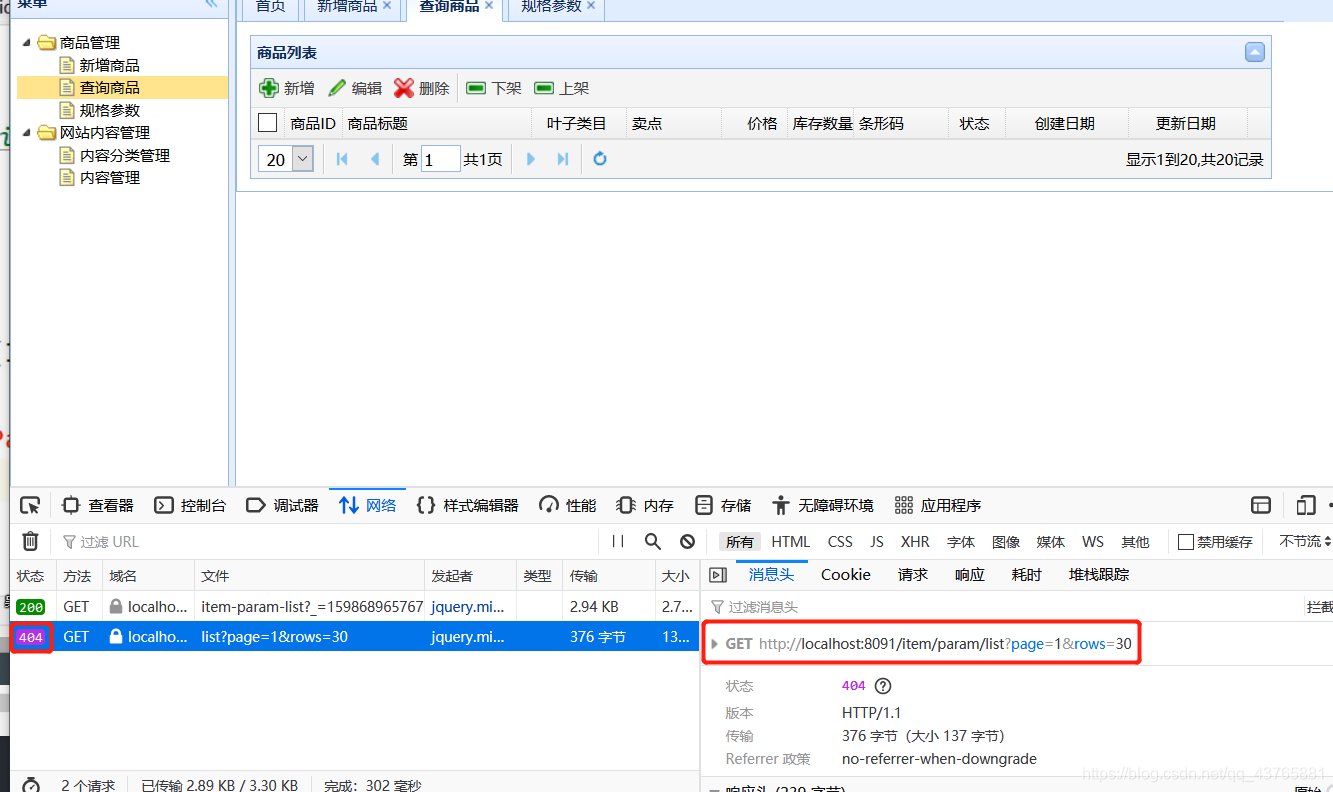Open 新增商品 in the sidebar tree
1333x792 pixels.
[110, 65]
